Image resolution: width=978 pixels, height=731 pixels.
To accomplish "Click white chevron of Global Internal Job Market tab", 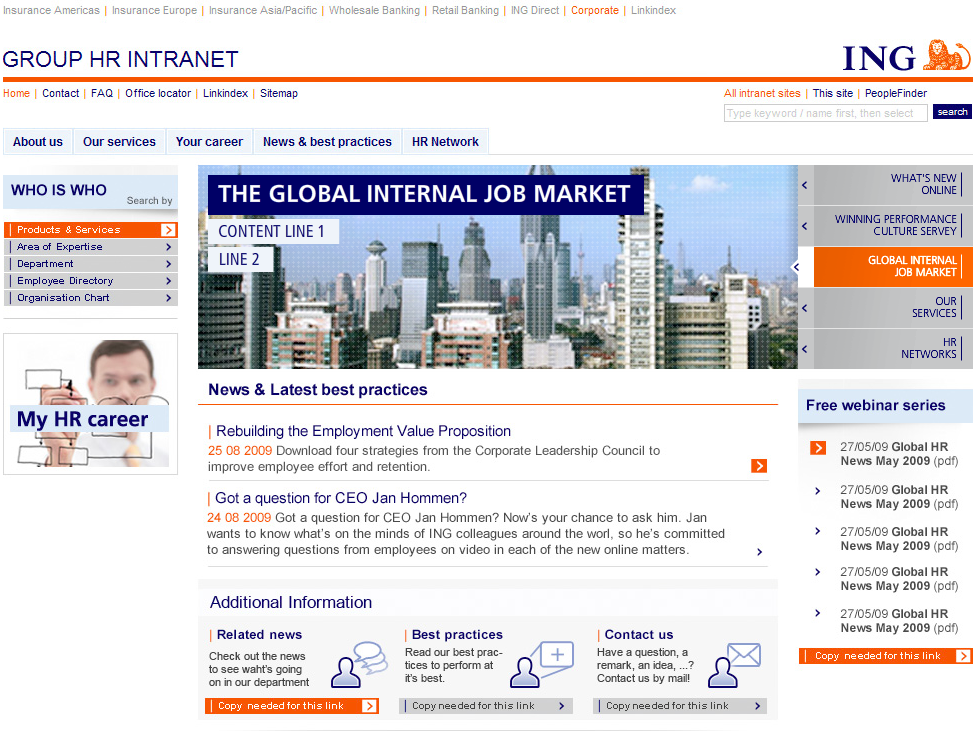I will pyautogui.click(x=795, y=267).
